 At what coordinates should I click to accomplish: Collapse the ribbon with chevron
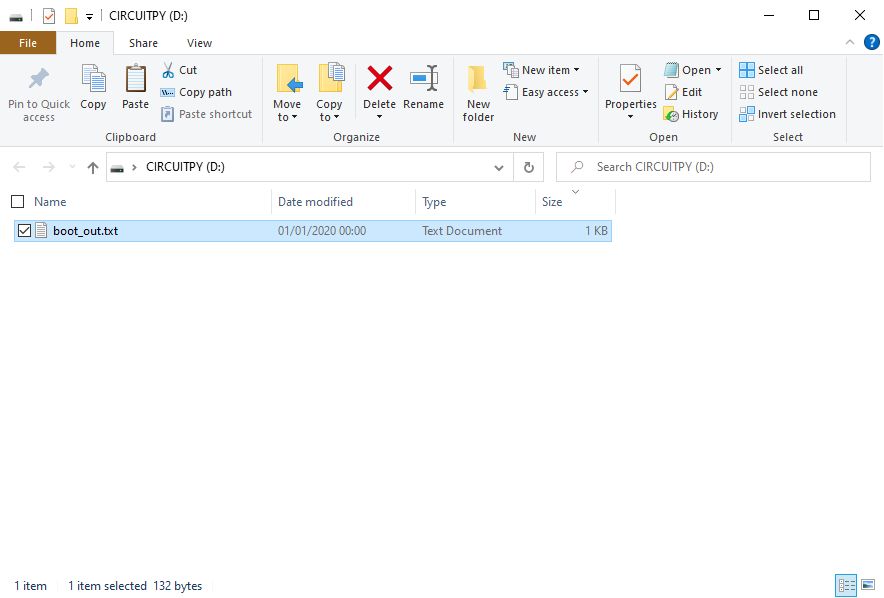click(x=850, y=42)
